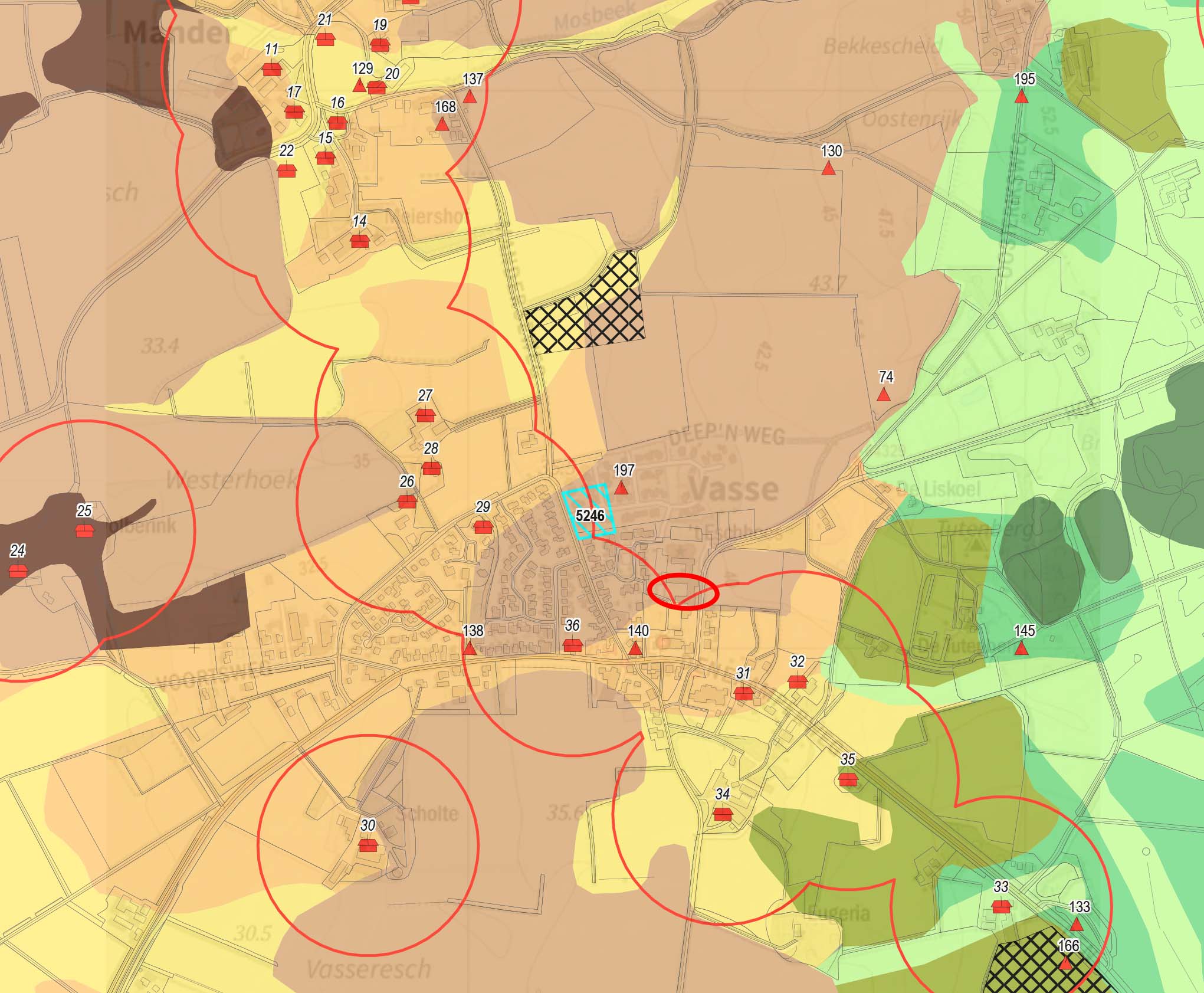Screen dimensions: 1204x993
Task: Click the triangle marker numbered 74
Action: pyautogui.click(x=883, y=395)
